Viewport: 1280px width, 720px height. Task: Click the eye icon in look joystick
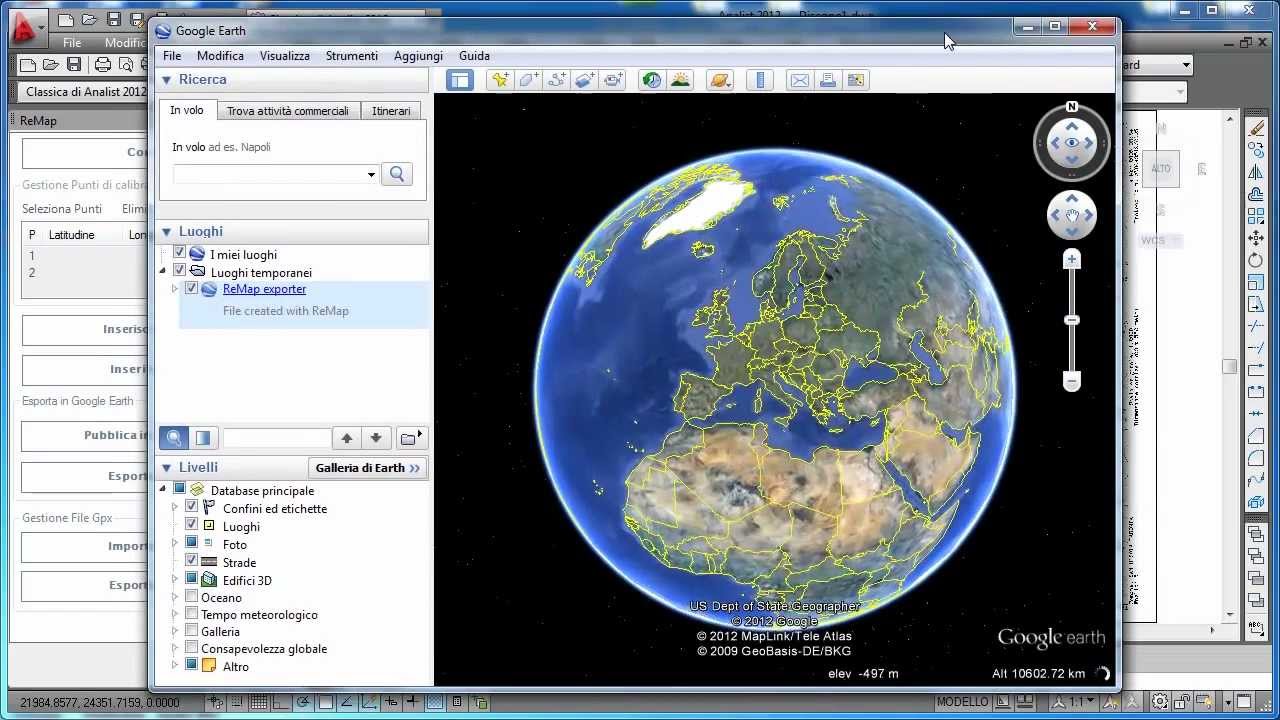point(1072,143)
